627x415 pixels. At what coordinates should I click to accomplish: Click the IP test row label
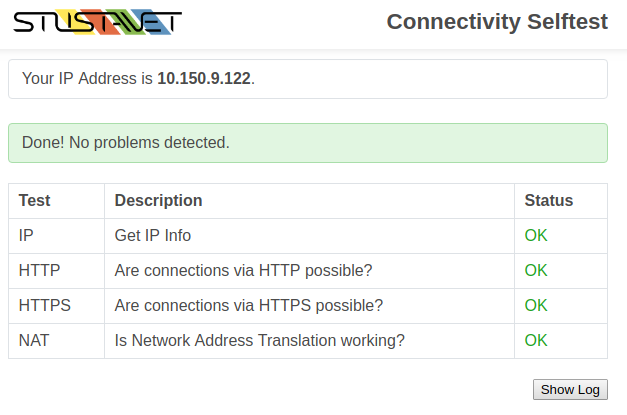[26, 235]
